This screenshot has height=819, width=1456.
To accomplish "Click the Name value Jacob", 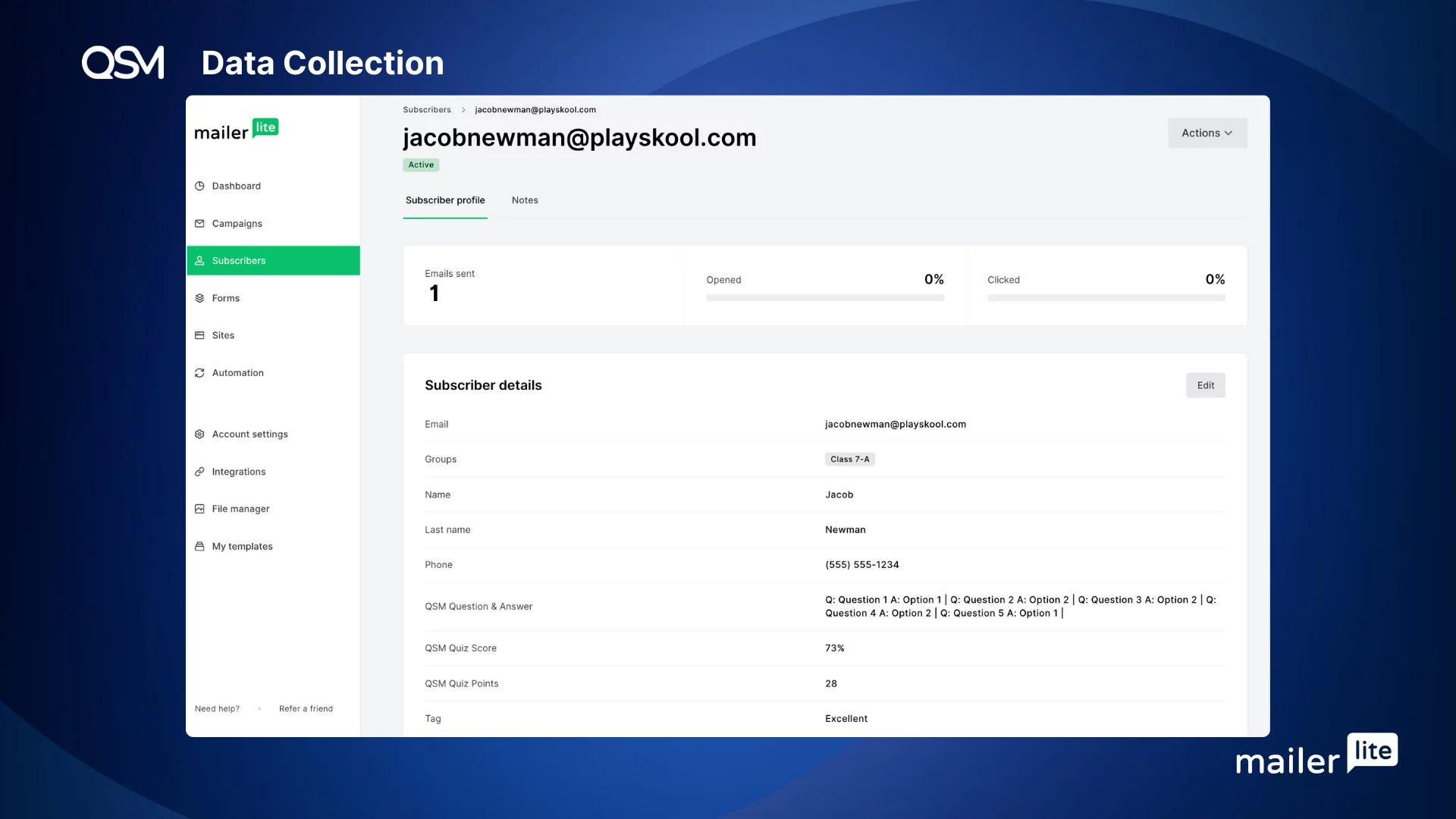I will (x=839, y=494).
